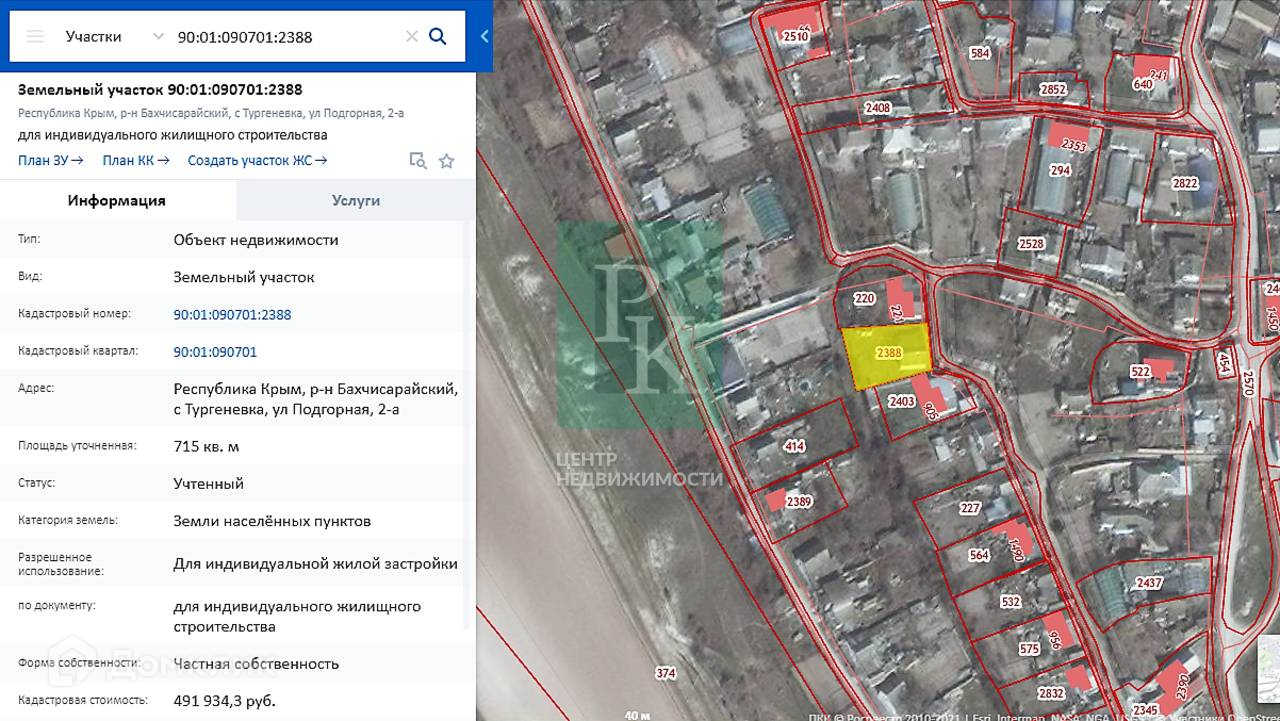Open the План ЗУ link

(50, 160)
